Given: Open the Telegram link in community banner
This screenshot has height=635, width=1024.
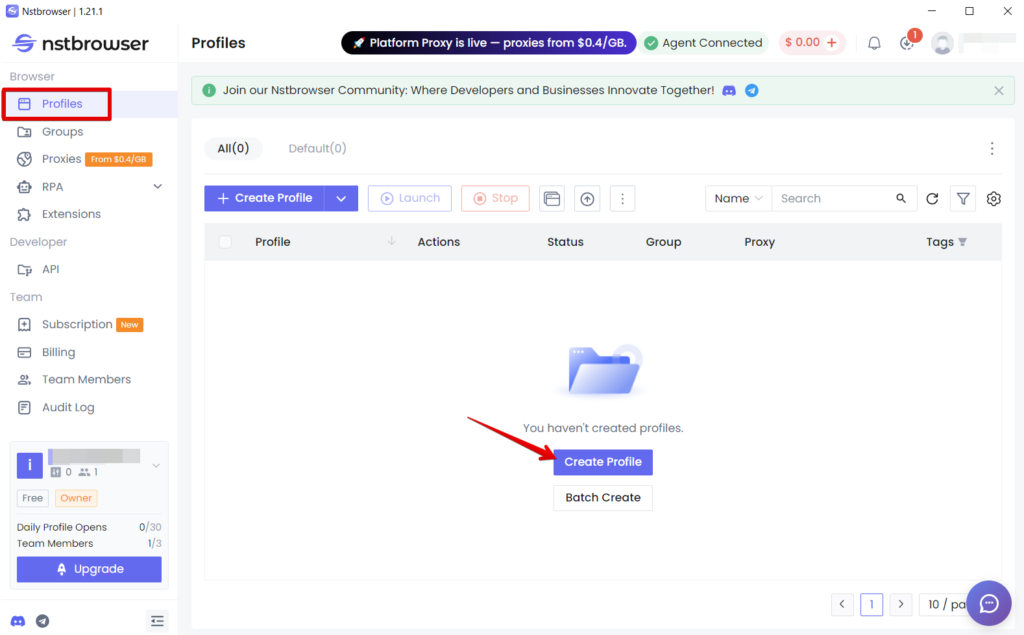Looking at the screenshot, I should (x=752, y=91).
